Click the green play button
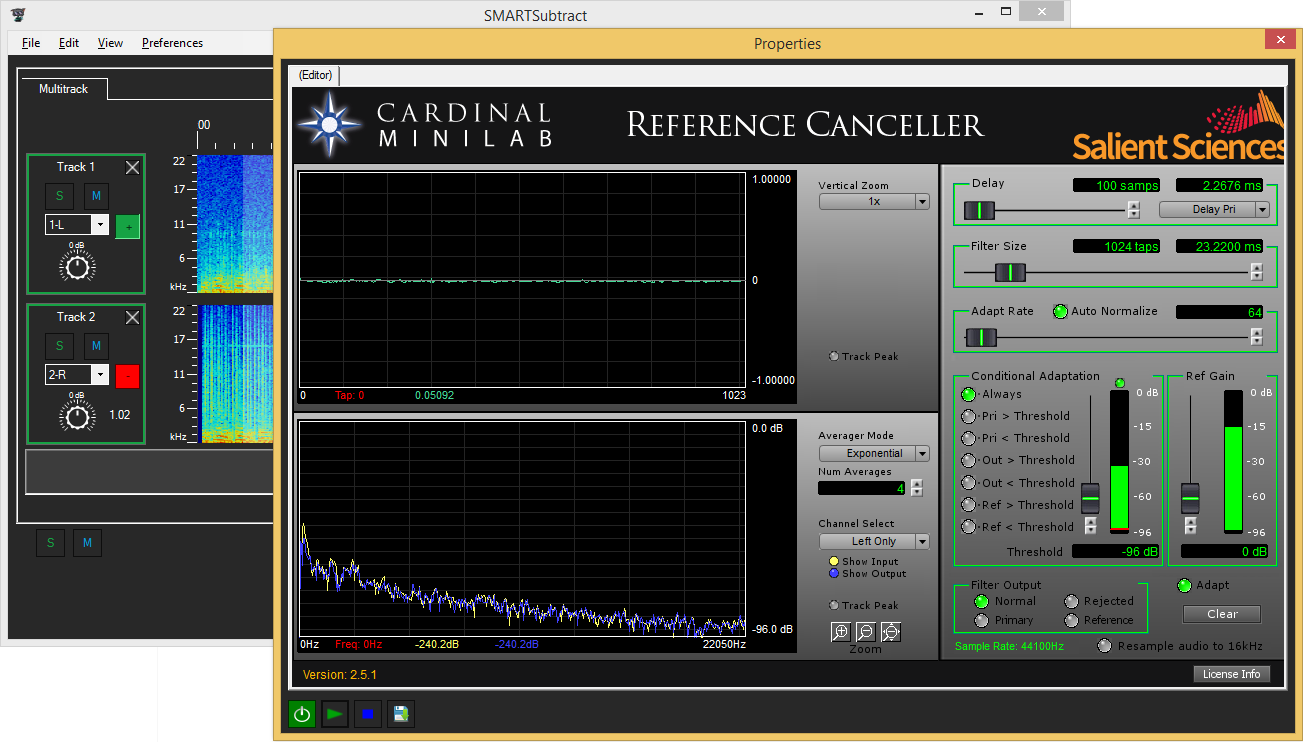The image size is (1303, 742). click(335, 714)
